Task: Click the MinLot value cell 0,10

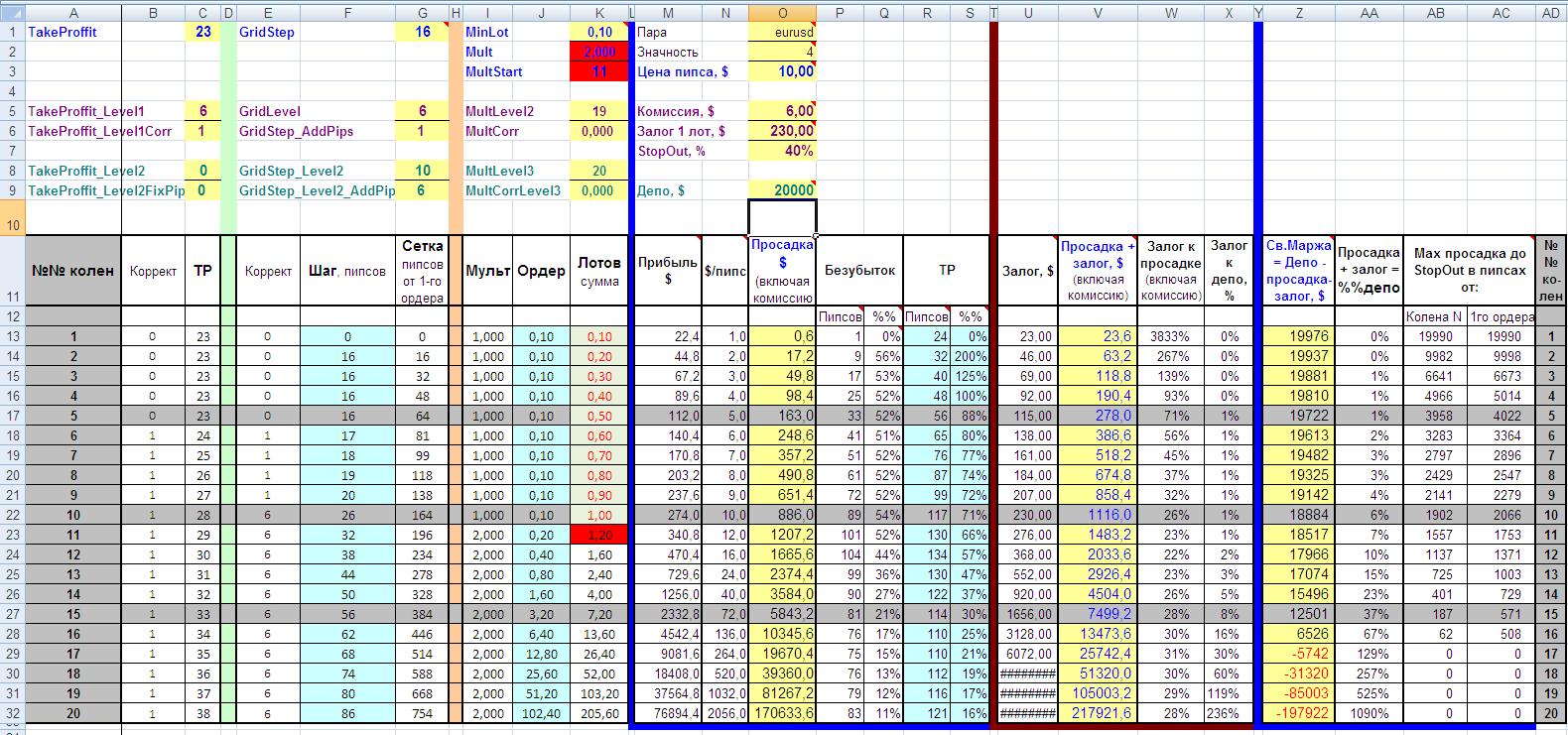Action: pos(599,32)
